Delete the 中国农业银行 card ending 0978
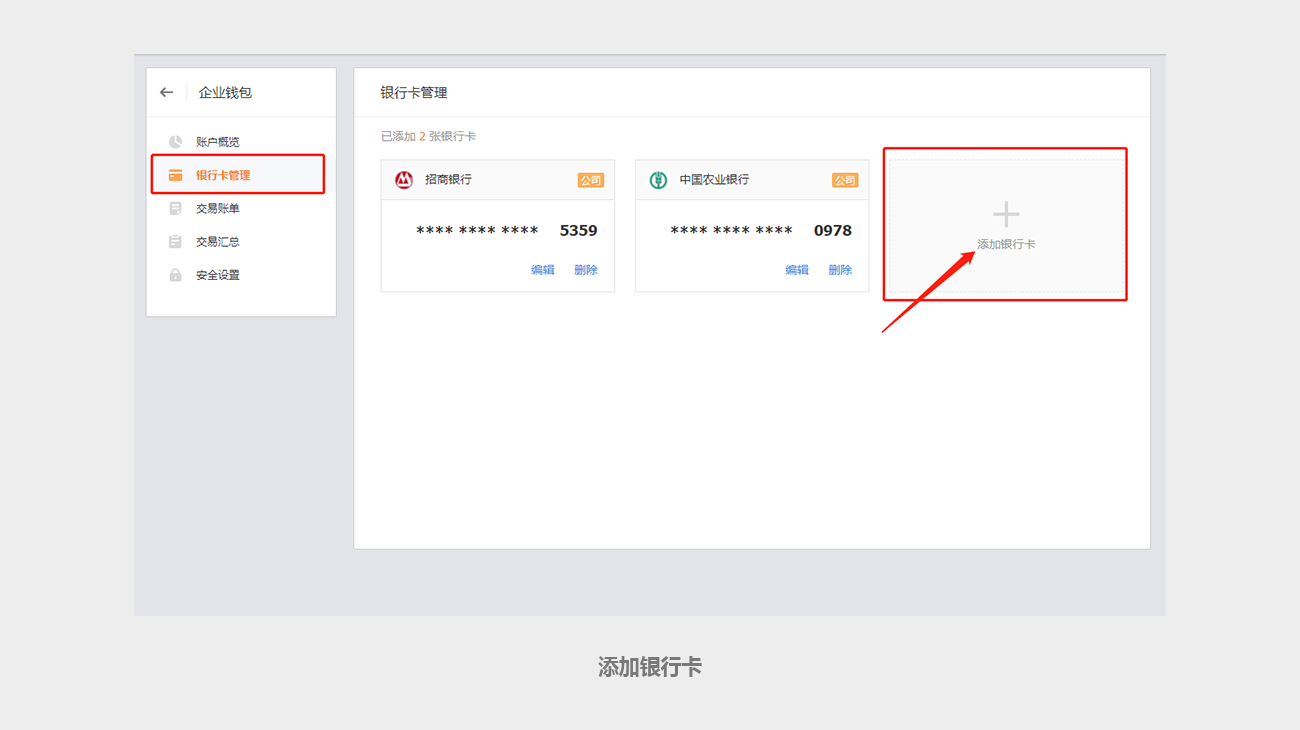Image resolution: width=1300 pixels, height=730 pixels. click(x=840, y=270)
